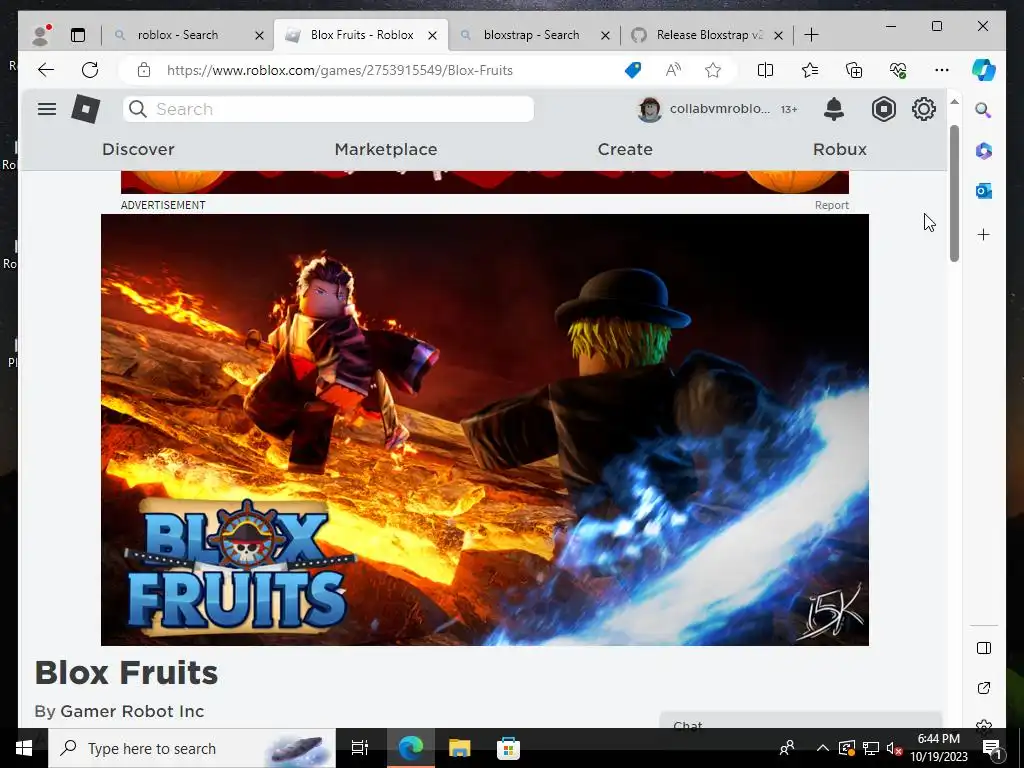
Task: Open Roblox notifications bell
Action: (x=833, y=109)
